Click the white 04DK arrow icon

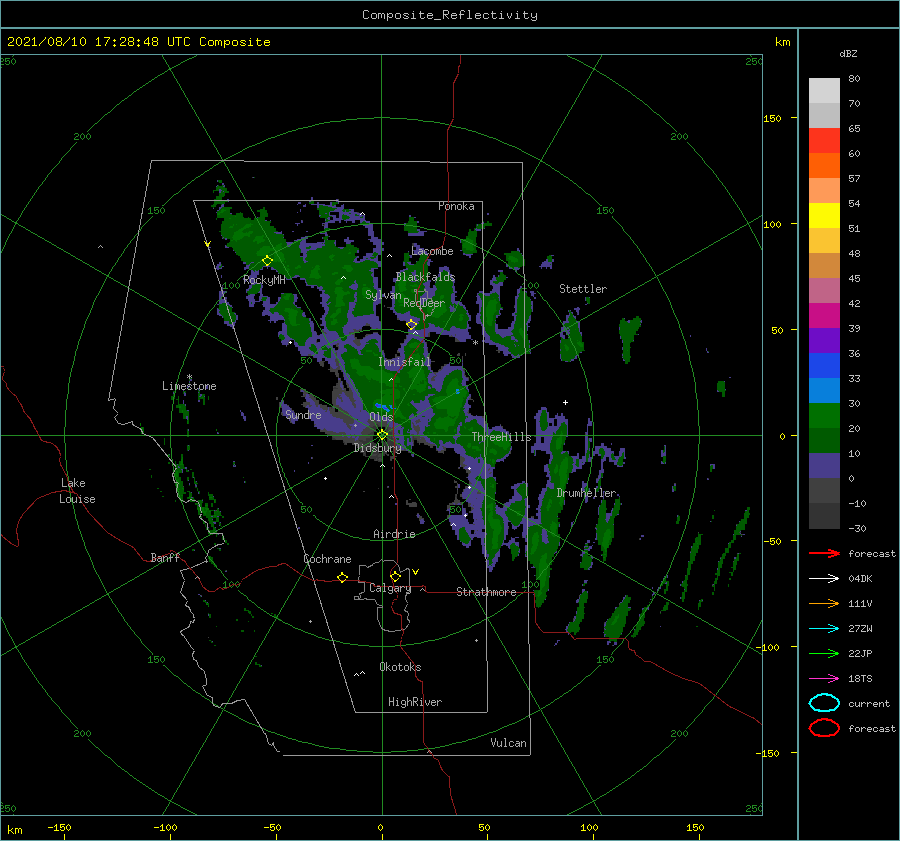click(x=824, y=578)
